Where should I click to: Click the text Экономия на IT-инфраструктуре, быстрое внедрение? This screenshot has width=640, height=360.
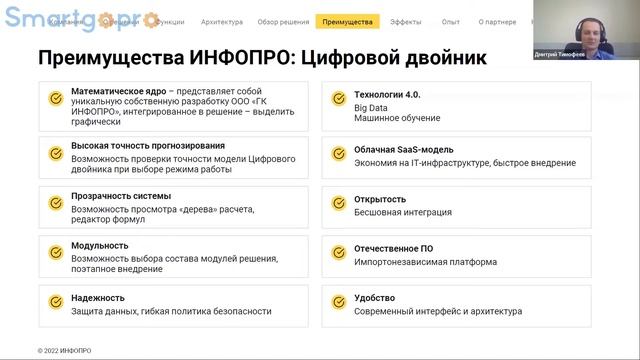coord(465,163)
